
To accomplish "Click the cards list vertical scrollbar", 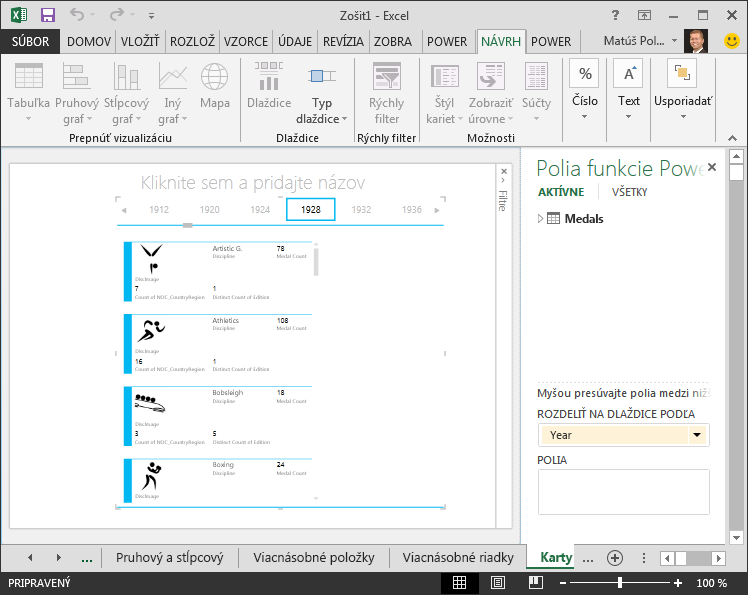I will tap(316, 261).
